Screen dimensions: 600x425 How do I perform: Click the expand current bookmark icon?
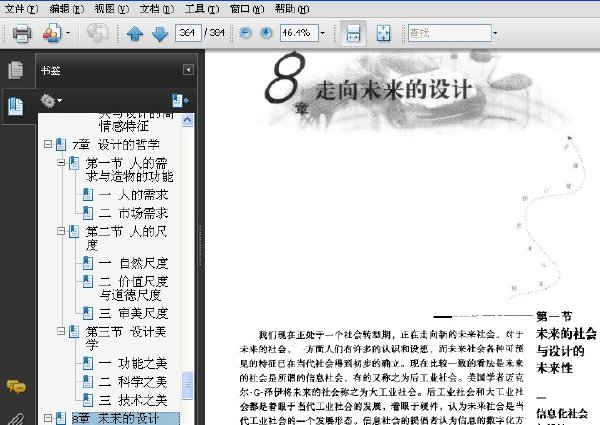180,101
